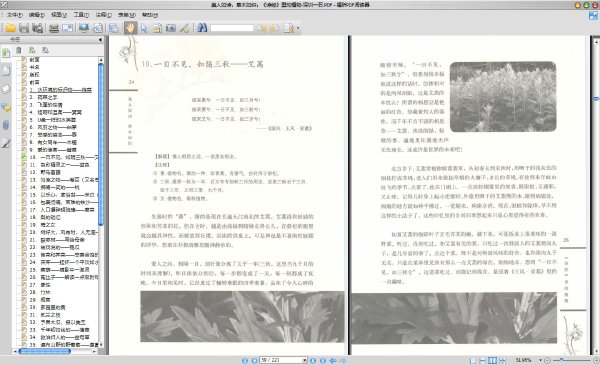This screenshot has width=600, height=365.
Task: Switch to single page layout
Action: pos(473,360)
